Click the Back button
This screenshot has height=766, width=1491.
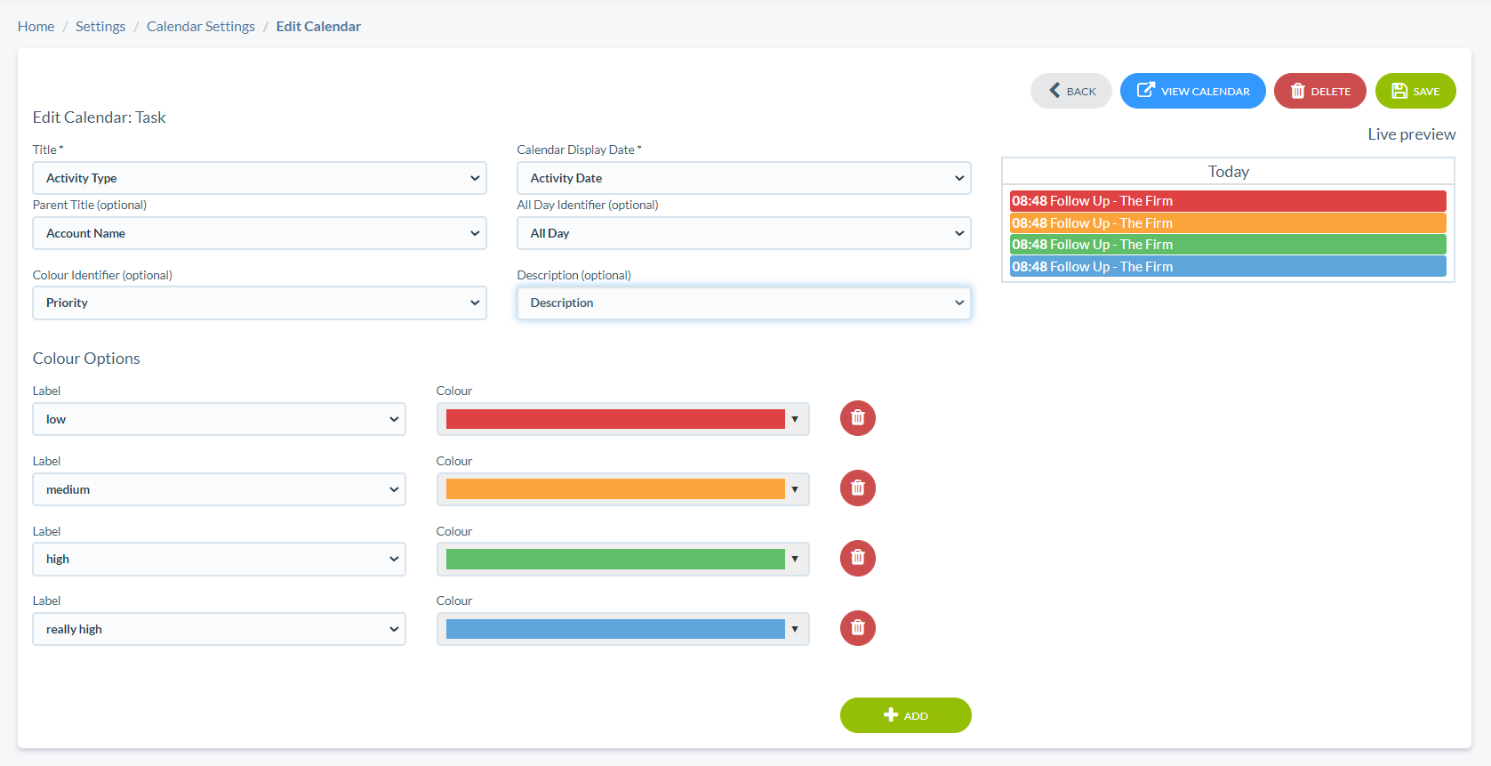tap(1071, 91)
